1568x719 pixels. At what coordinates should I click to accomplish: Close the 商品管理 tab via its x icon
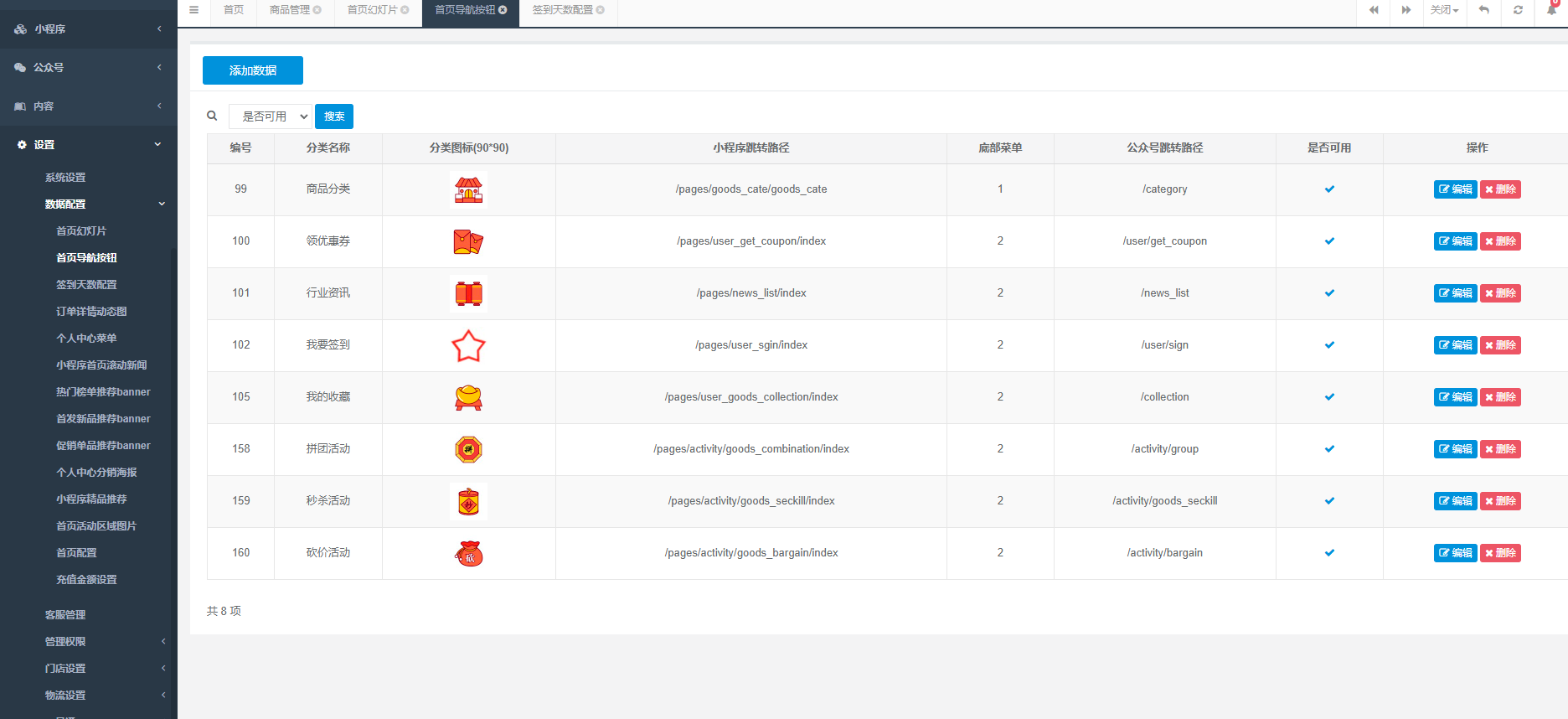click(x=317, y=10)
